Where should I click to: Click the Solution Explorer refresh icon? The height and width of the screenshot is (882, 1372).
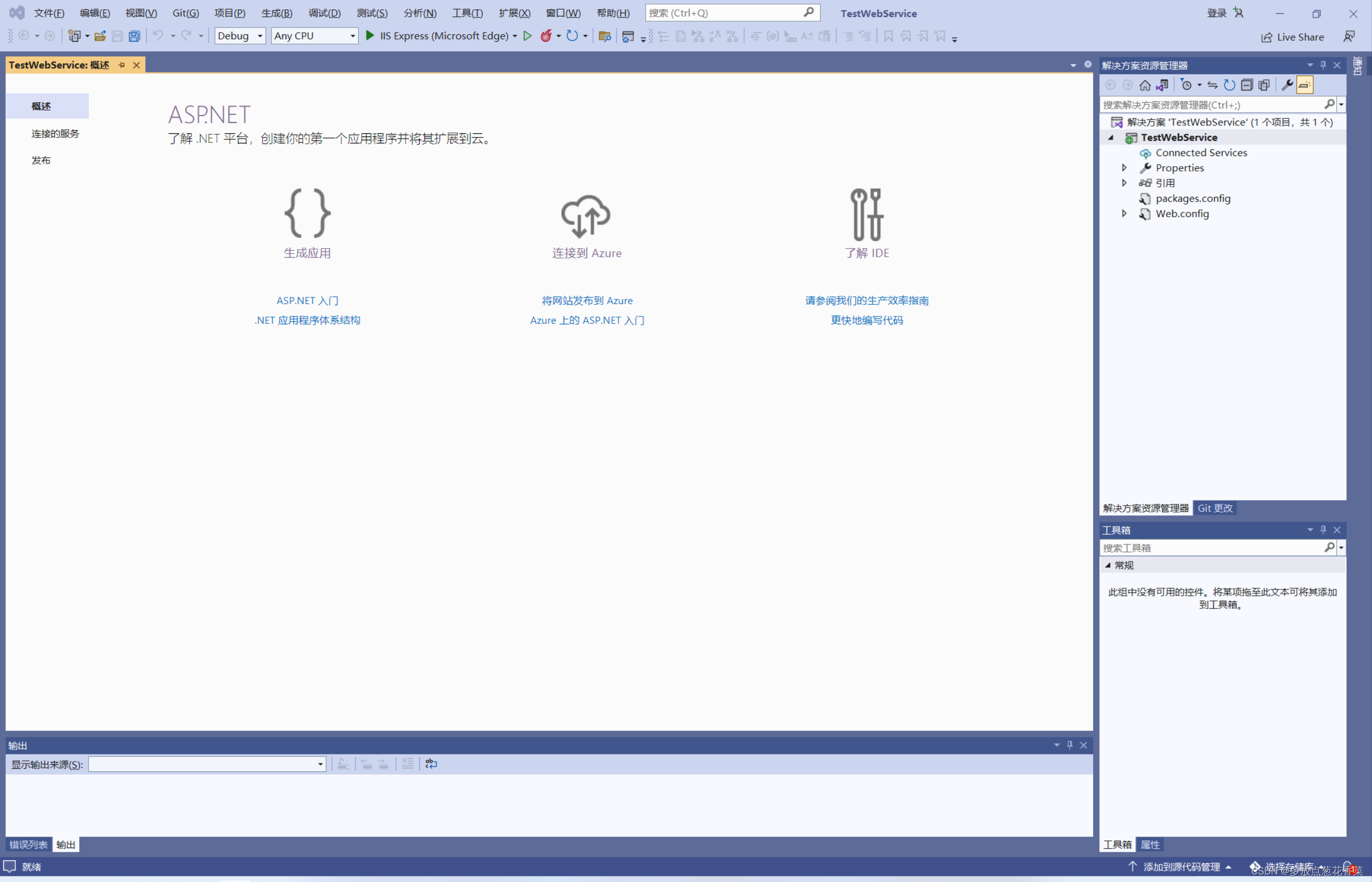pos(1230,85)
